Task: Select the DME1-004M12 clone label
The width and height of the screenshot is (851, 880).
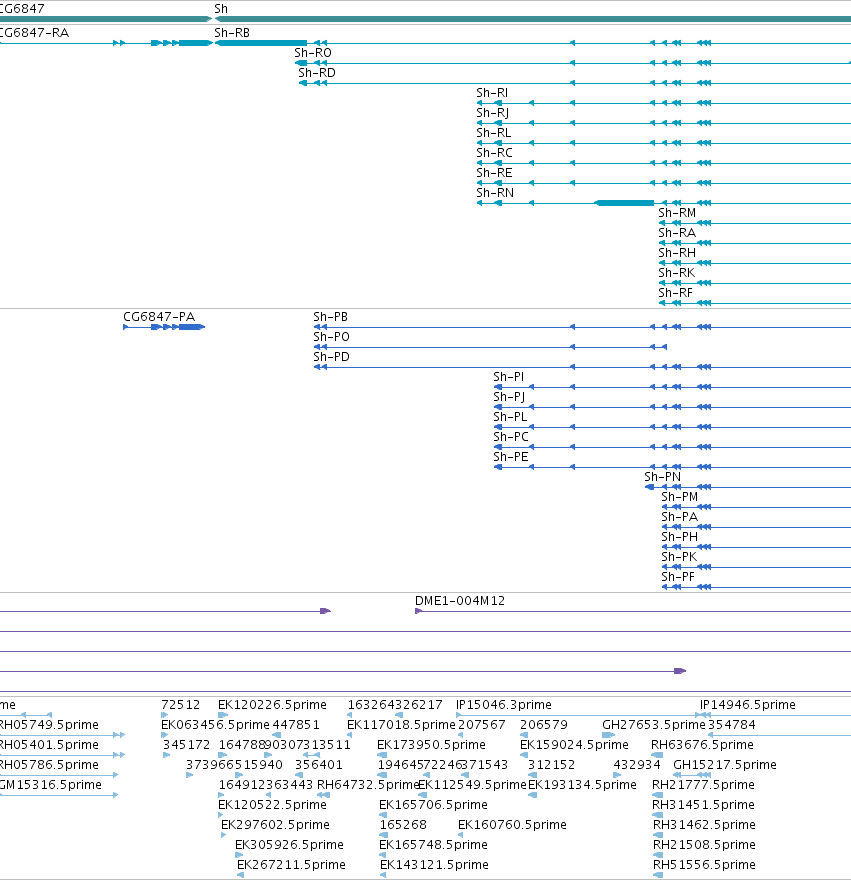Action: click(460, 601)
